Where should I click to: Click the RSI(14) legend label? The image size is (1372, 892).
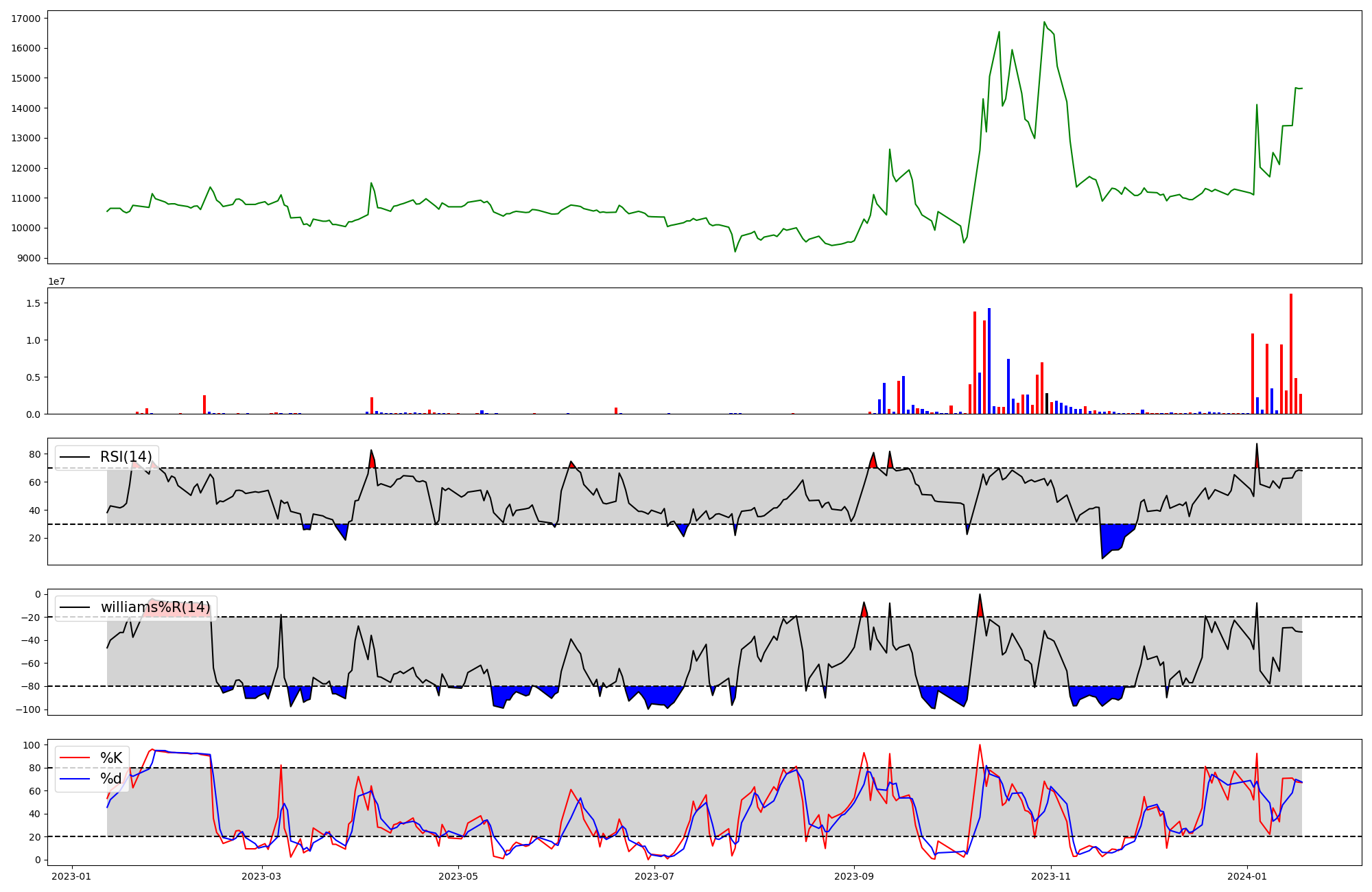126,457
